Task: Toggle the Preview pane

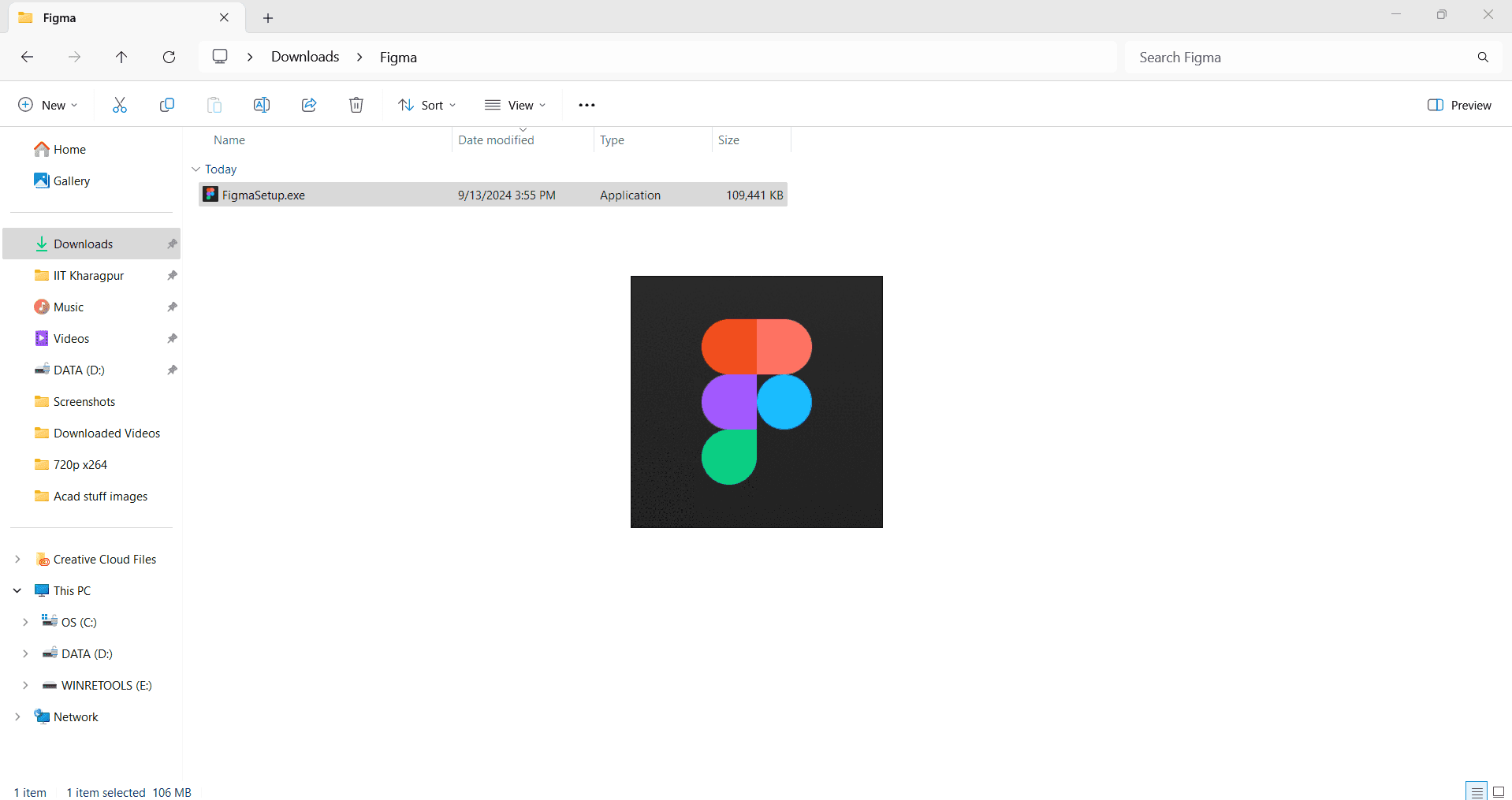Action: (x=1458, y=104)
